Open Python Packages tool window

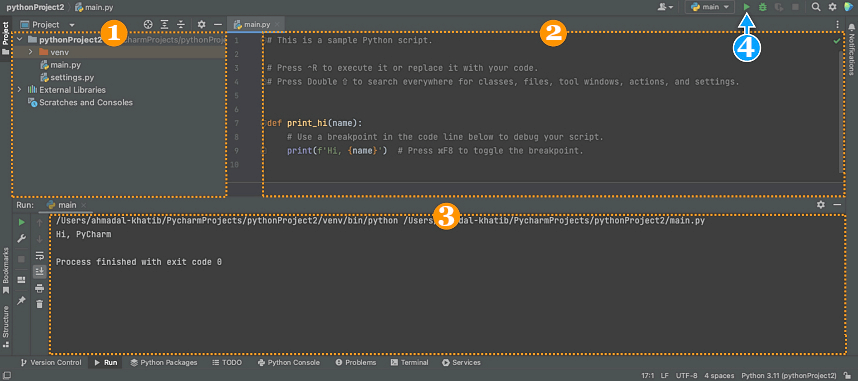tap(164, 362)
